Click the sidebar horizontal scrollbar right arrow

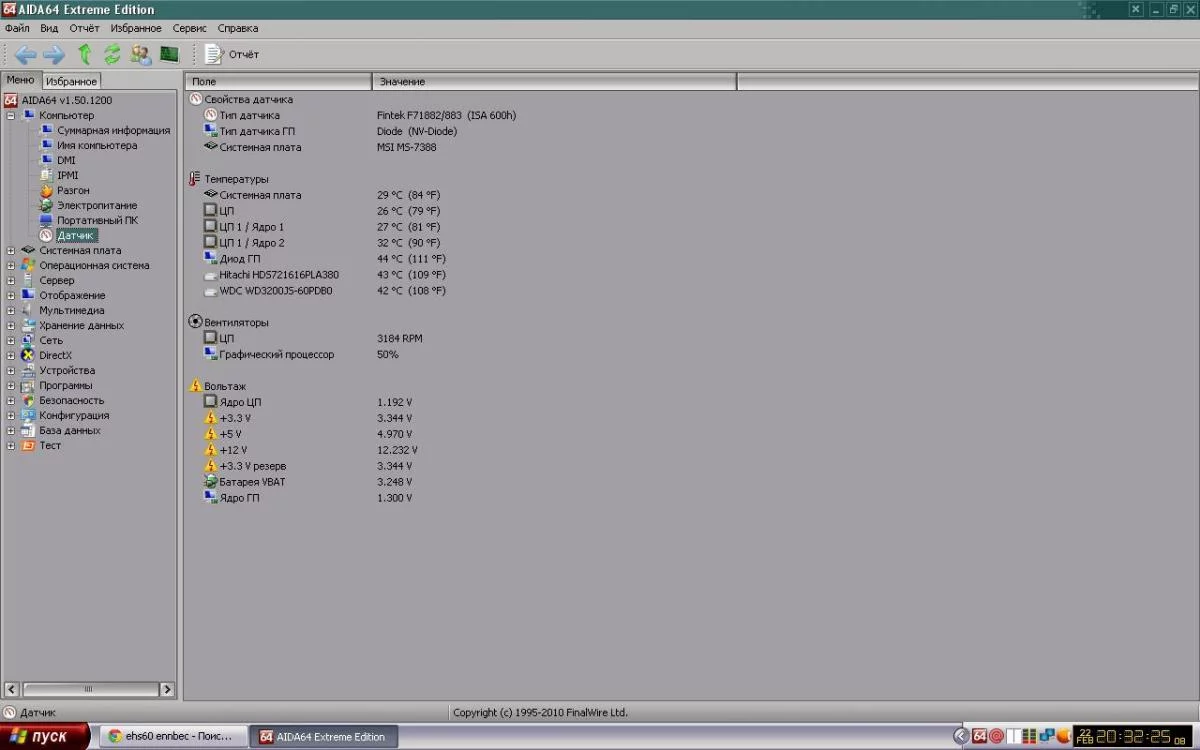(166, 689)
